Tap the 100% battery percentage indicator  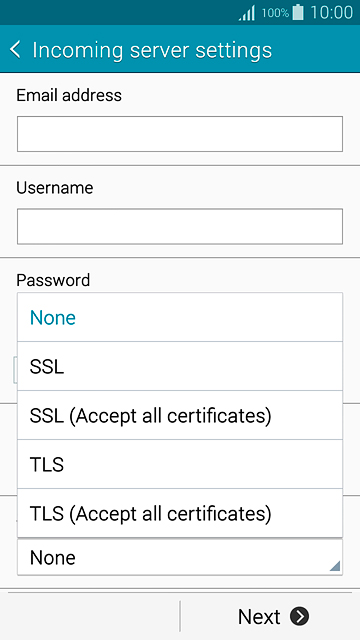click(276, 13)
